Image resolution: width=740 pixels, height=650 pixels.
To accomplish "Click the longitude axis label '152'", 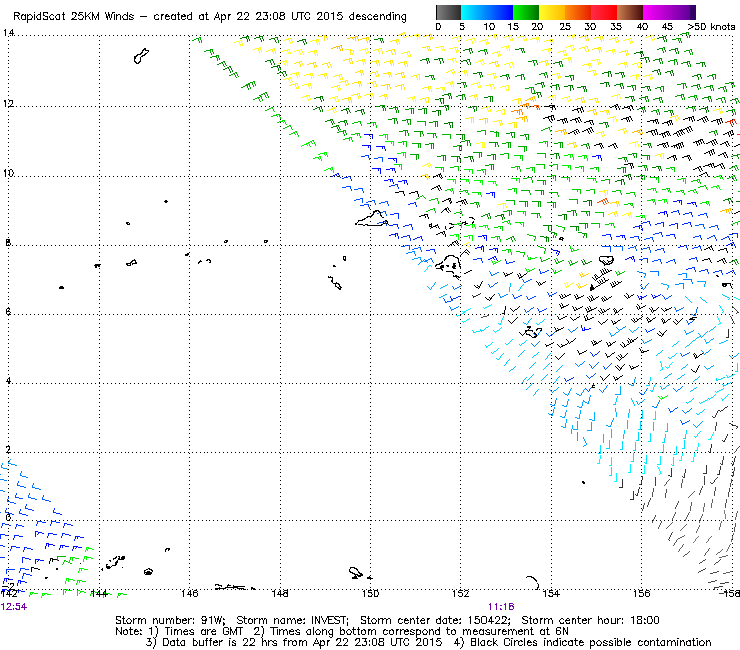I will 461,593.
